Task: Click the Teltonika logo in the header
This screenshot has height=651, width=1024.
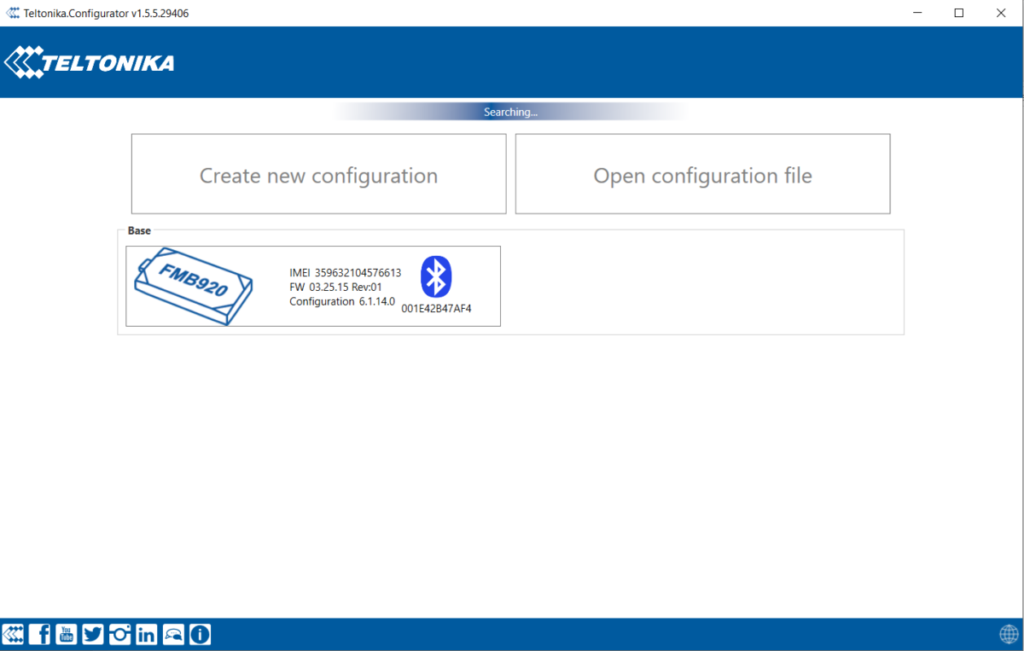Action: coord(89,63)
